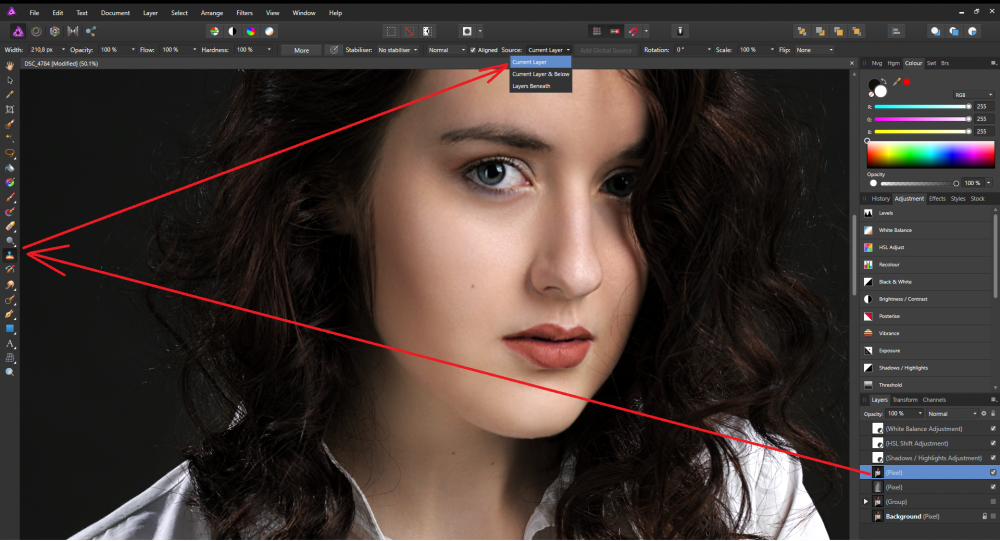Click the Colour panel opacity slider
The height and width of the screenshot is (541, 1000).
(919, 183)
